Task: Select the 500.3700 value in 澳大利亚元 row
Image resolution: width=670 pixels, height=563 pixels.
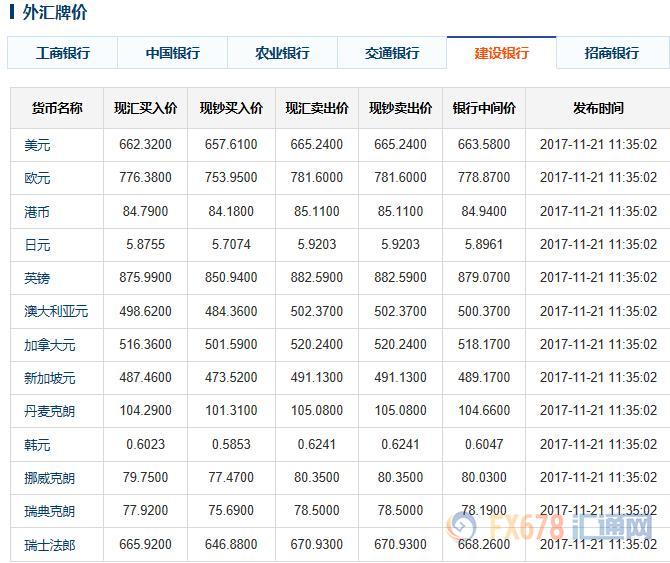Action: pos(484,311)
